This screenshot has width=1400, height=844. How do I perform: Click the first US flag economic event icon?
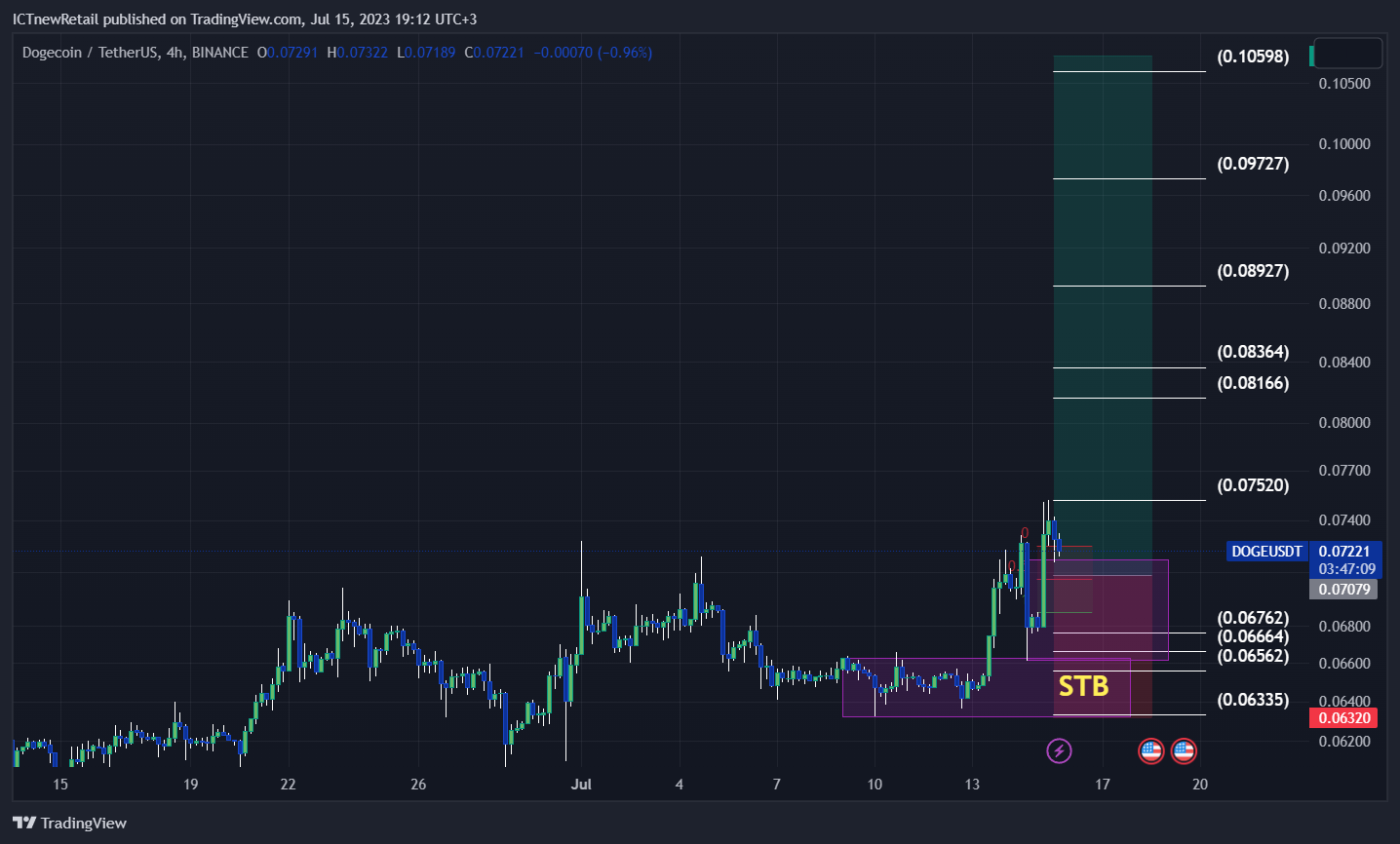(x=1151, y=750)
